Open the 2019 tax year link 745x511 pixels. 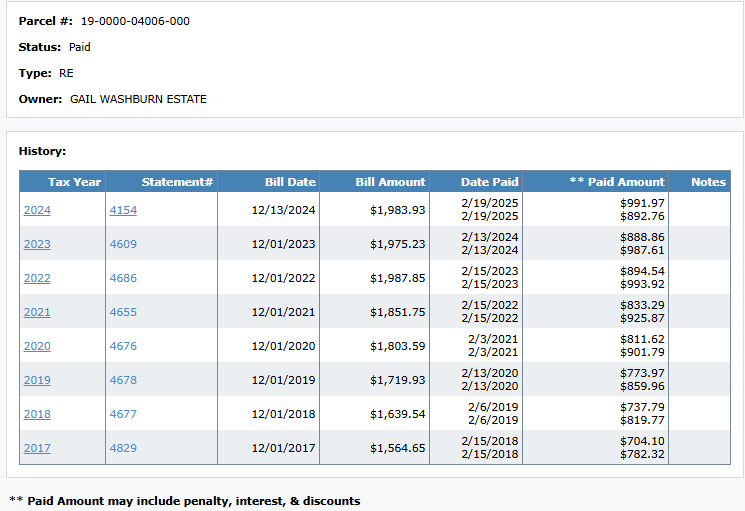click(37, 380)
